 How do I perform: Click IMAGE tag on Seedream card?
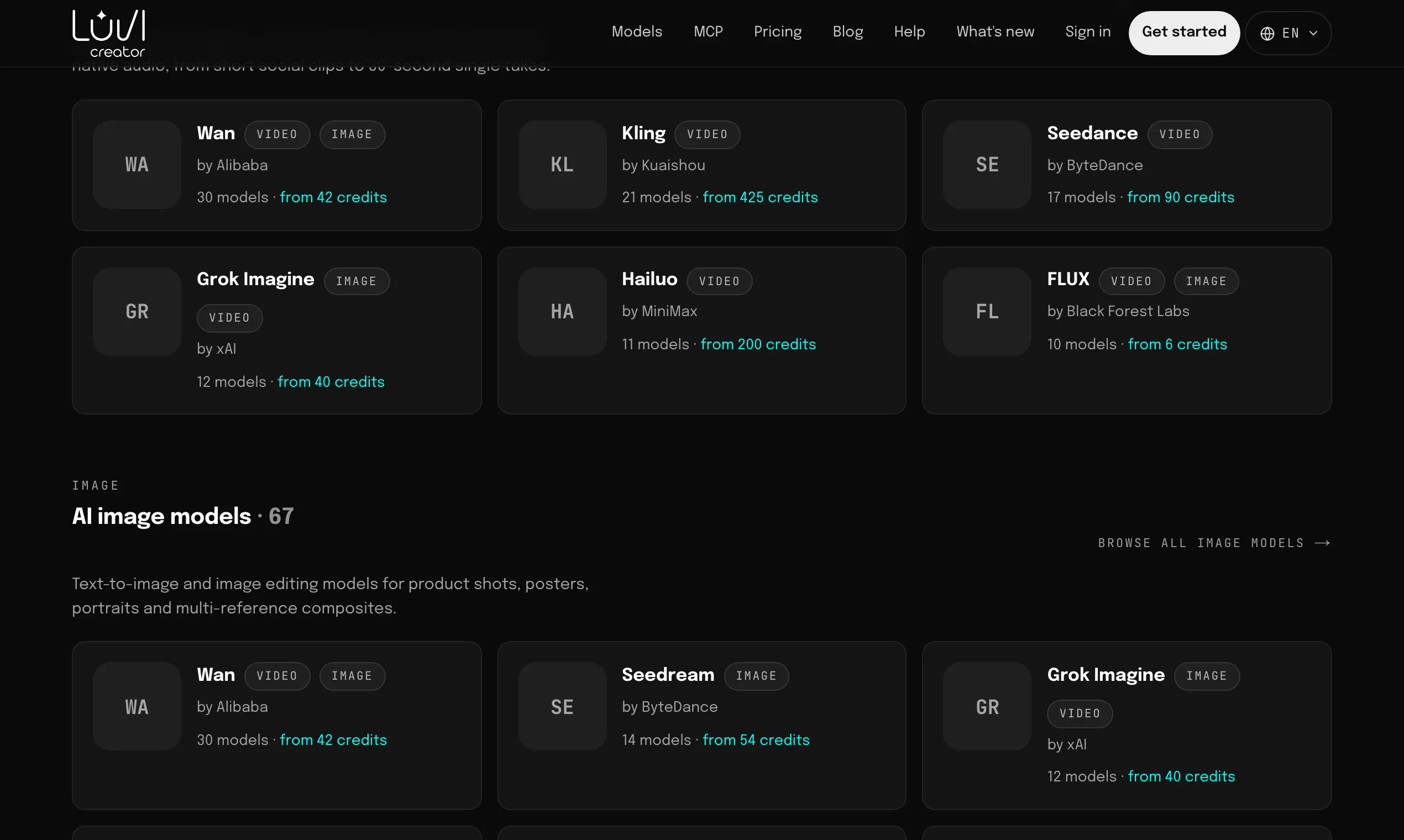[756, 676]
